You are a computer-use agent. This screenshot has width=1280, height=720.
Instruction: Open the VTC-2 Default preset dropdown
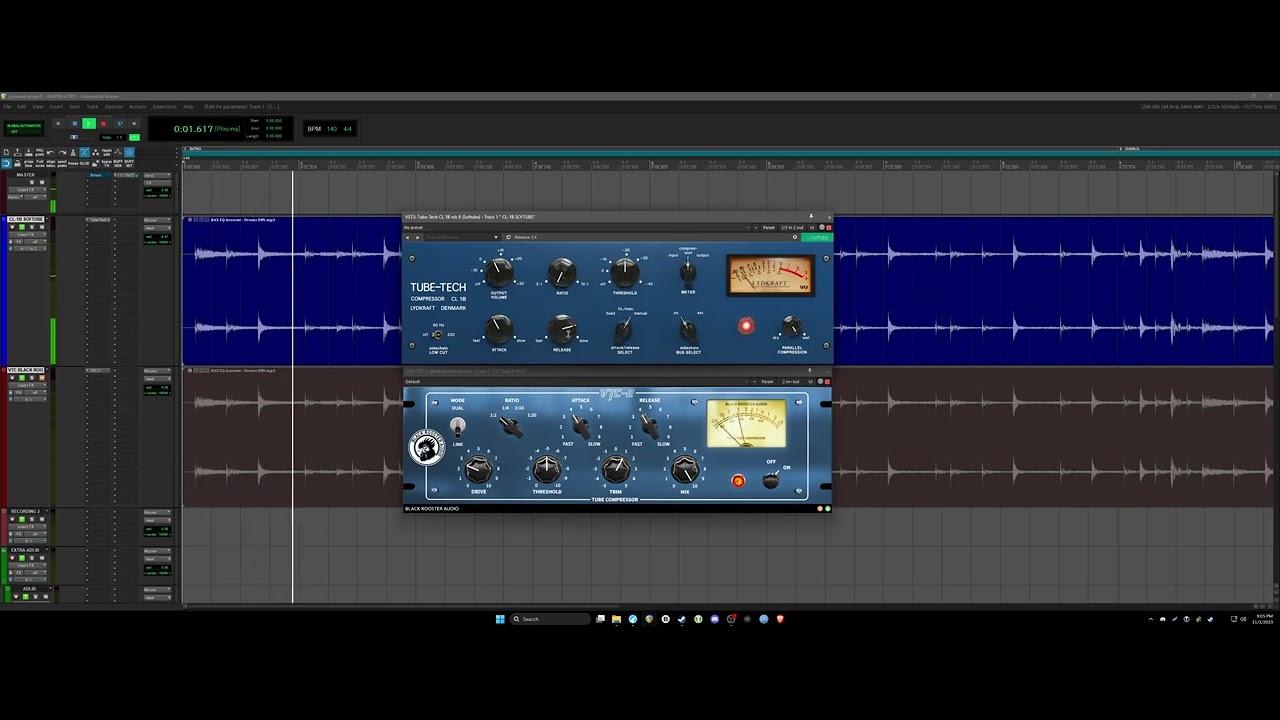[575, 381]
